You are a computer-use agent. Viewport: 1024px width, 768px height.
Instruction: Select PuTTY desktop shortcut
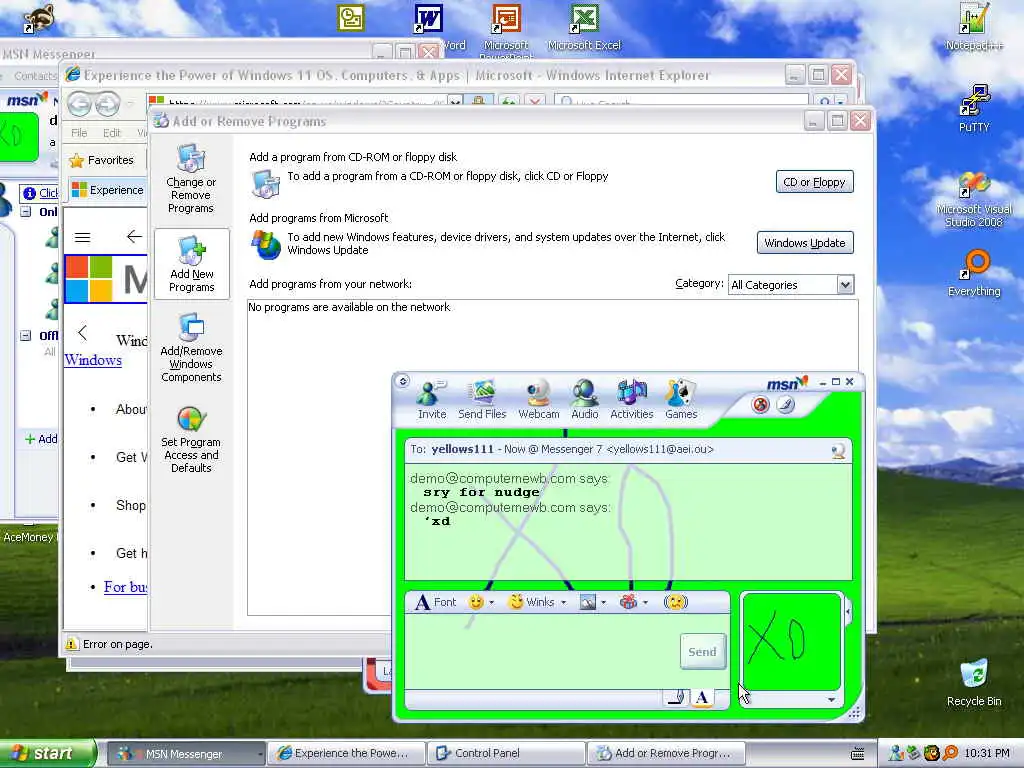click(974, 108)
